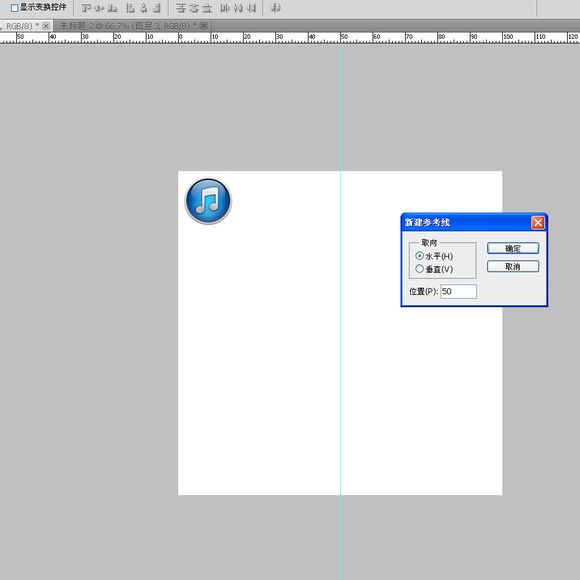Screen dimensions: 580x580
Task: Click the align right edges icon
Action: [x=157, y=8]
